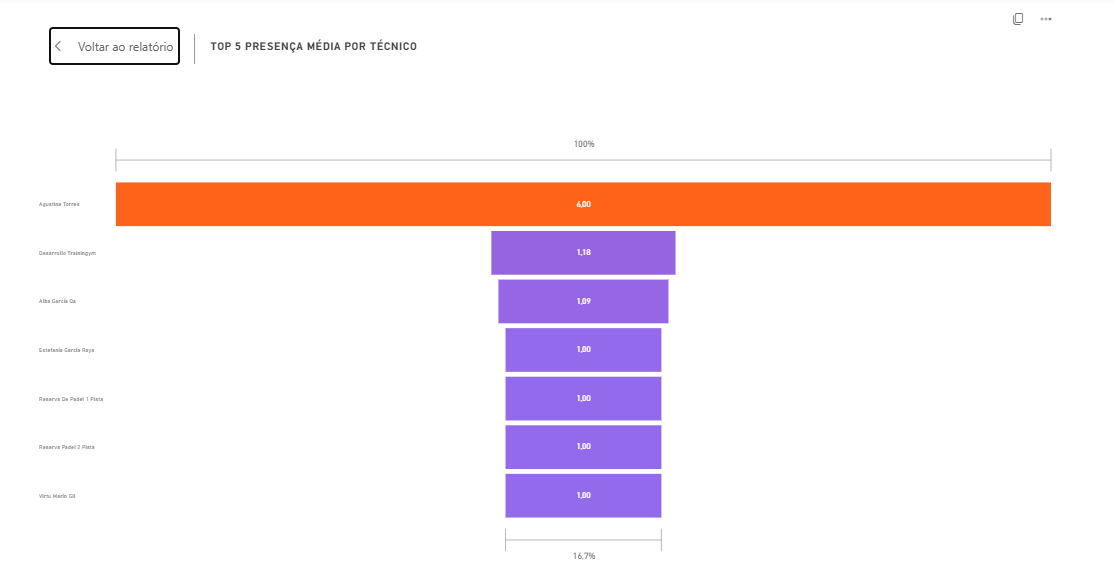This screenshot has height=574, width=1114.
Task: Select the Virtu Marin Gil bar
Action: (x=583, y=496)
